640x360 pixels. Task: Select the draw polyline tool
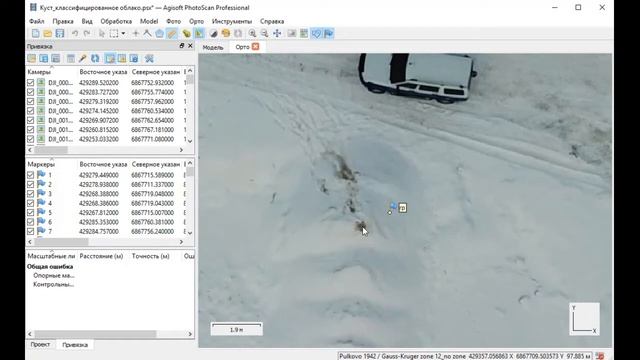click(x=147, y=33)
